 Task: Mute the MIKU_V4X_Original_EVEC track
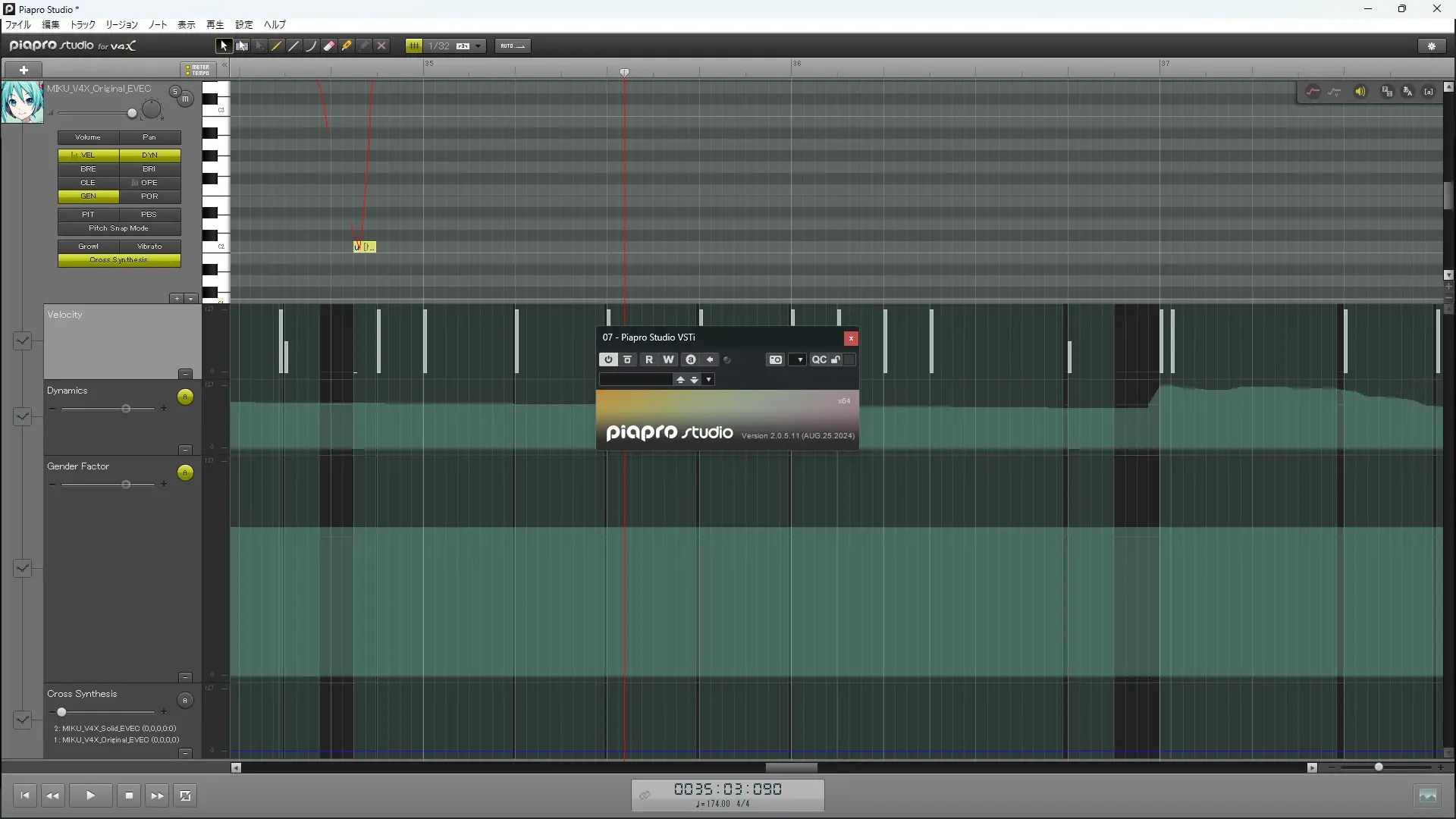185,99
